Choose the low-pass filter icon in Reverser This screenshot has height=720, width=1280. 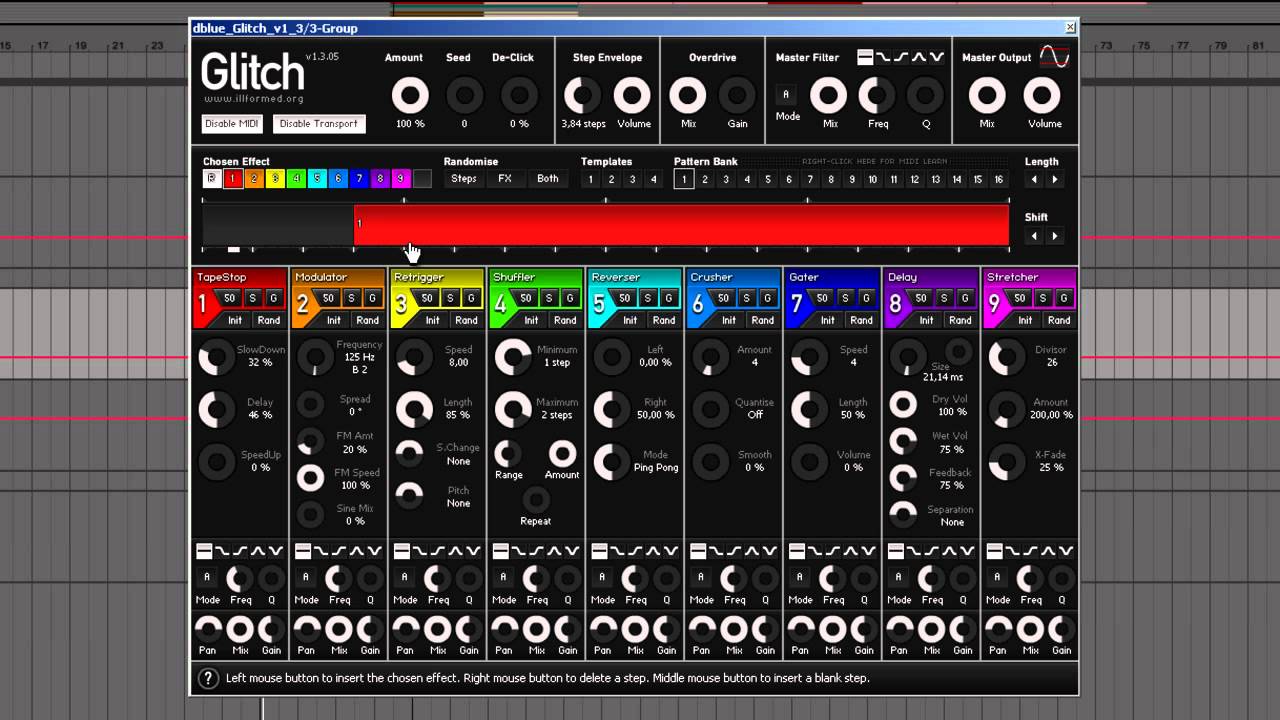(618, 551)
